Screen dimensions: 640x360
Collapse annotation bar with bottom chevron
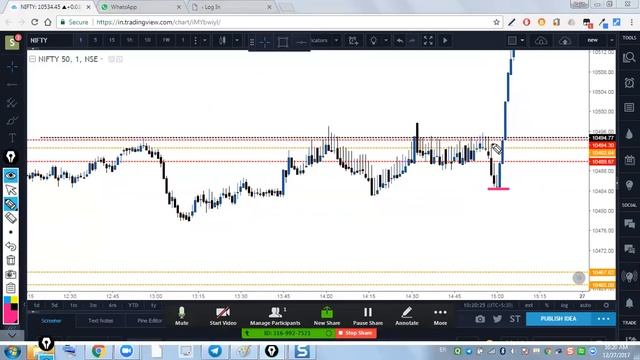(12, 335)
